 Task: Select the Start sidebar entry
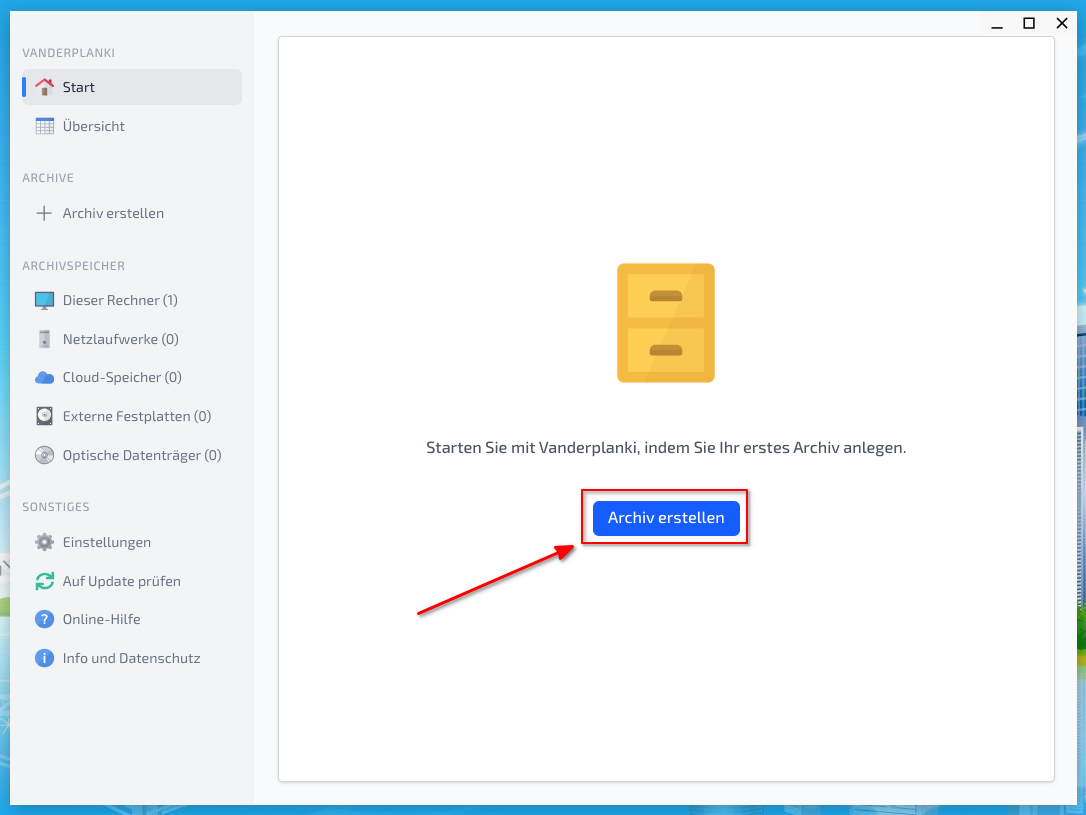point(132,87)
